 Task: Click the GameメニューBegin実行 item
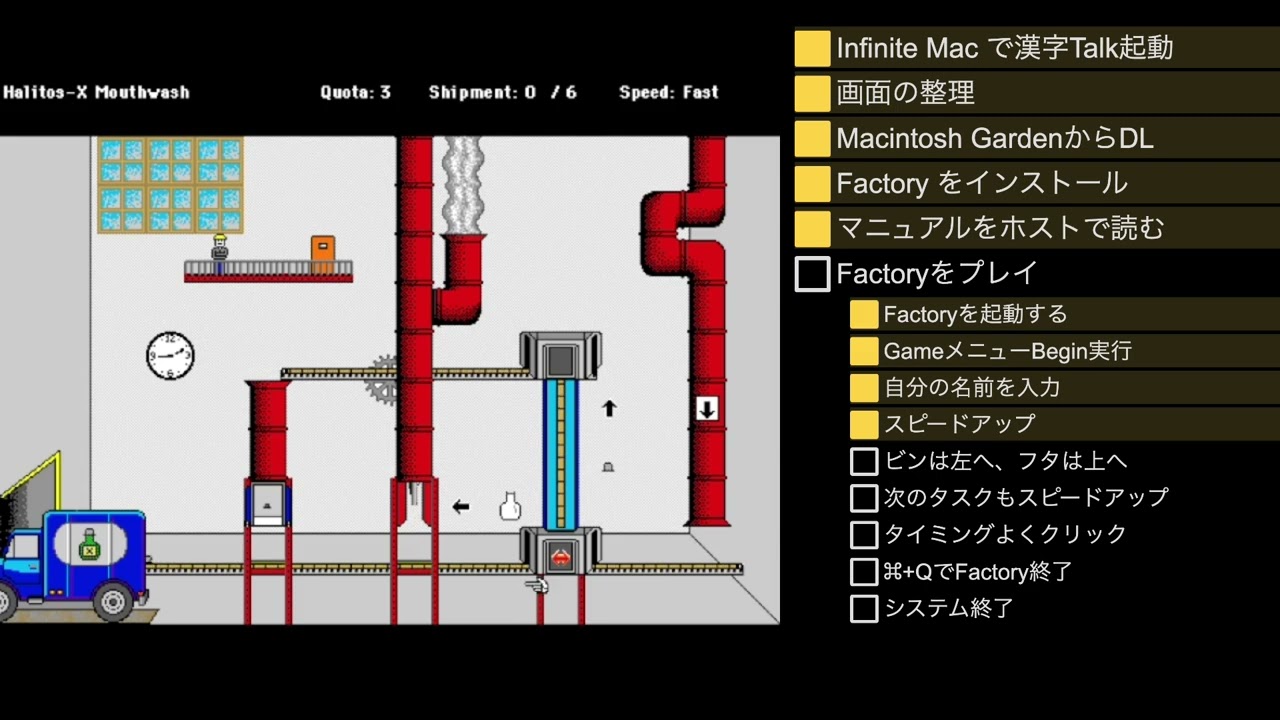(x=1064, y=351)
